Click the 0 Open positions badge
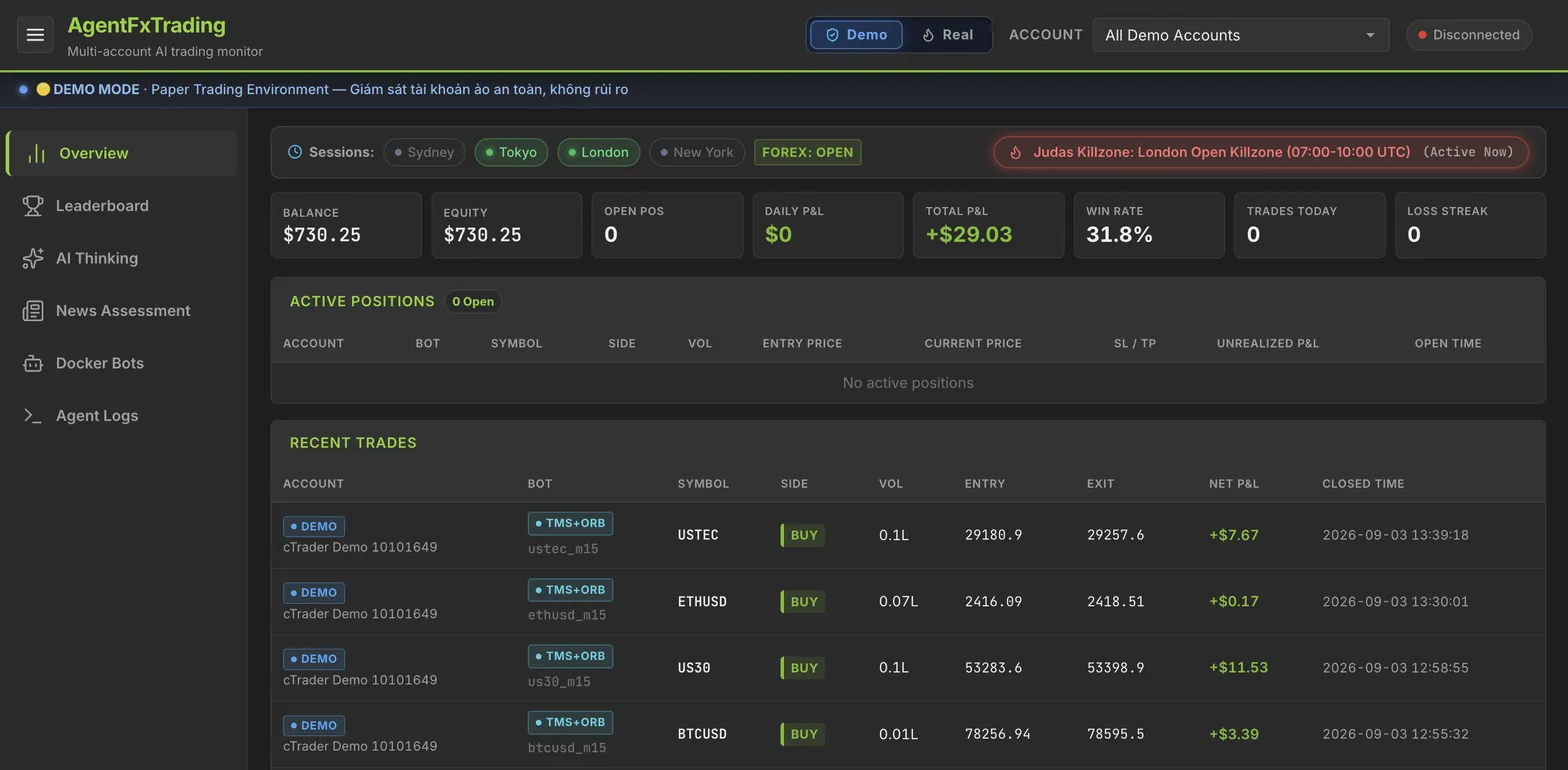1568x770 pixels. [473, 301]
